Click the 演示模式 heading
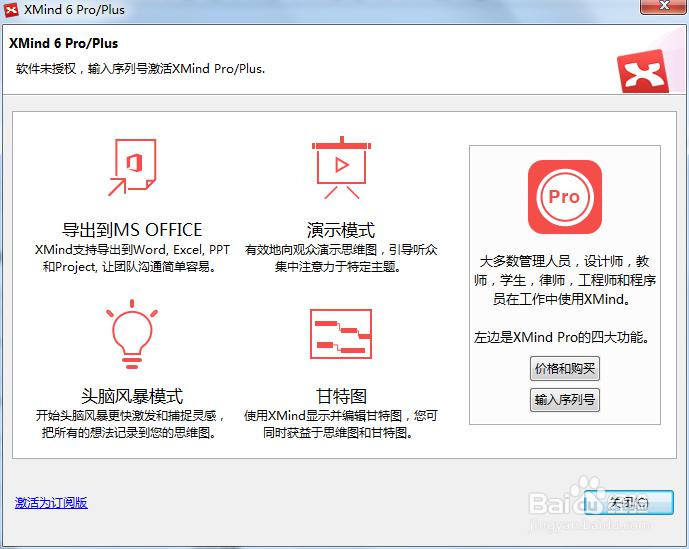This screenshot has height=549, width=689. click(x=341, y=230)
